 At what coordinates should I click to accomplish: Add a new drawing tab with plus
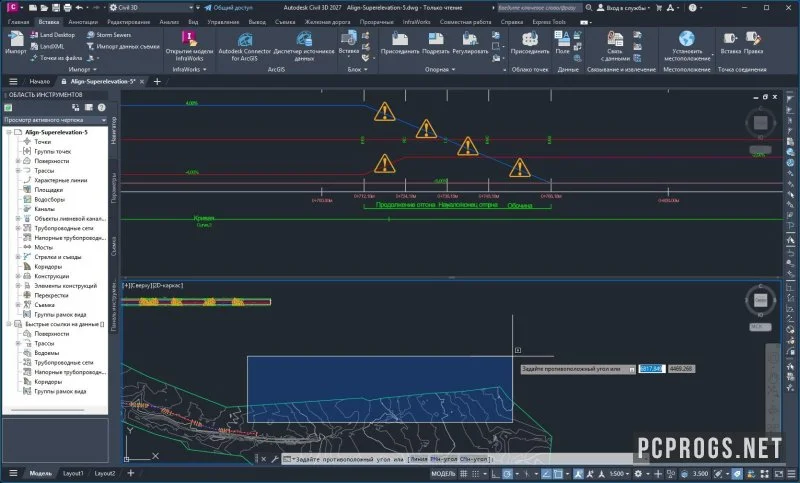click(157, 82)
